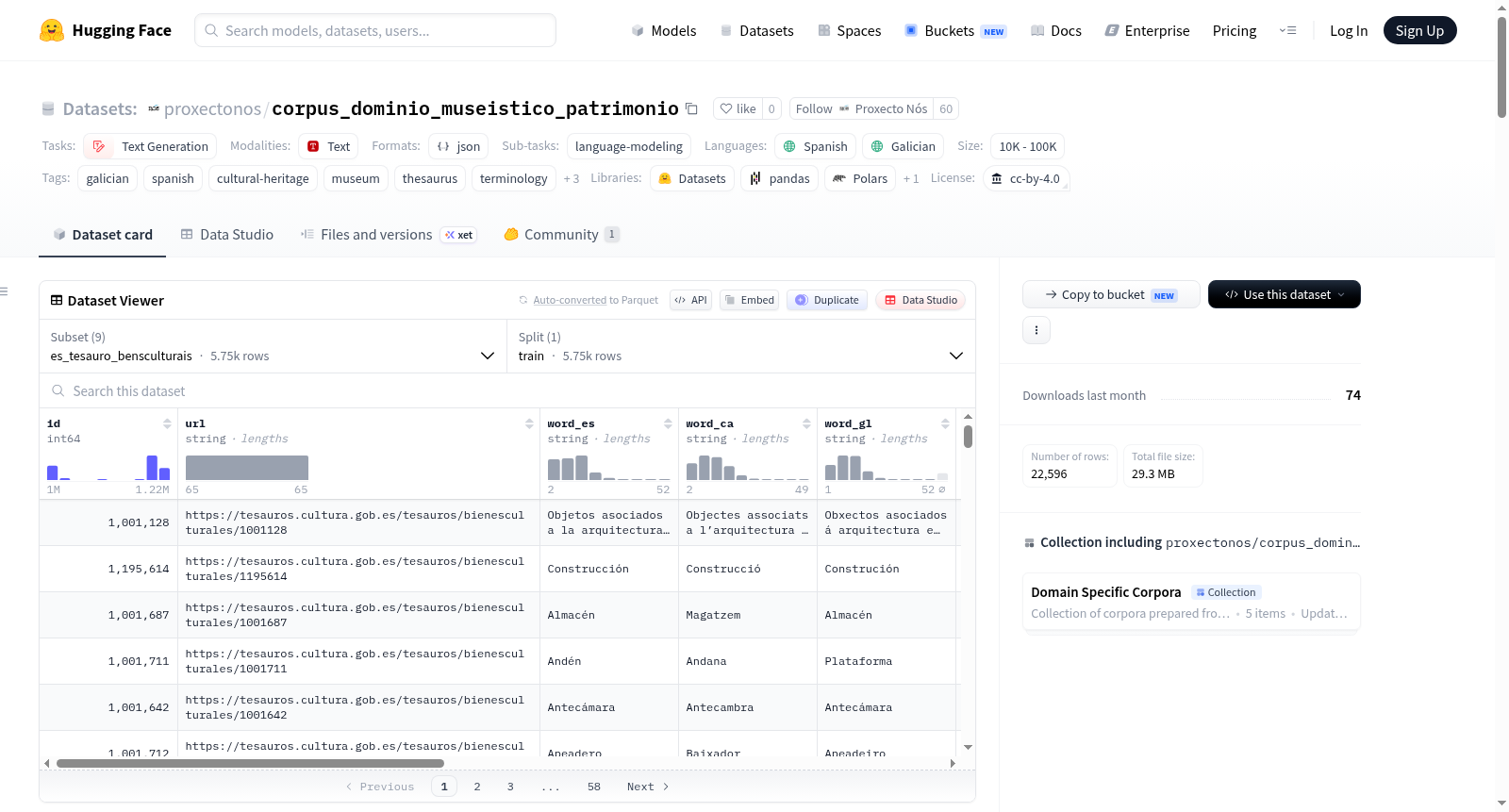Screen dimensions: 1509x812
Task: Sort the id column
Action: pyautogui.click(x=167, y=423)
